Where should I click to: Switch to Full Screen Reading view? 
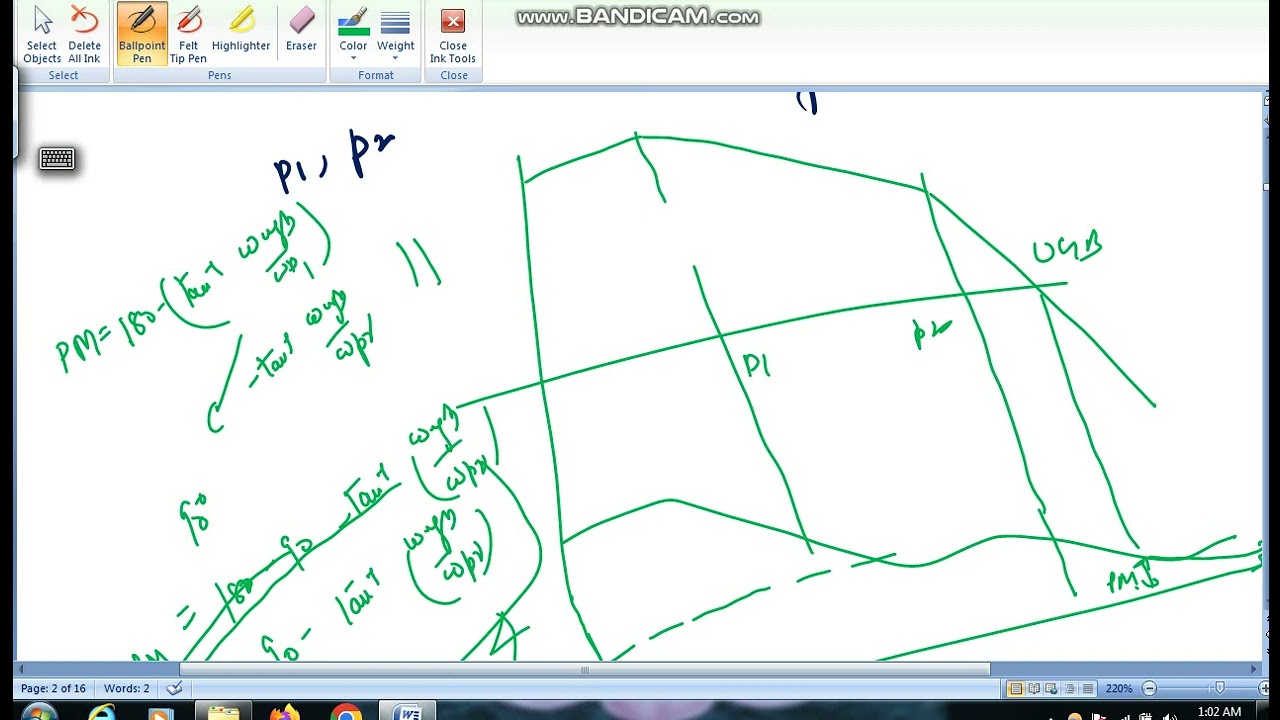coord(1034,689)
